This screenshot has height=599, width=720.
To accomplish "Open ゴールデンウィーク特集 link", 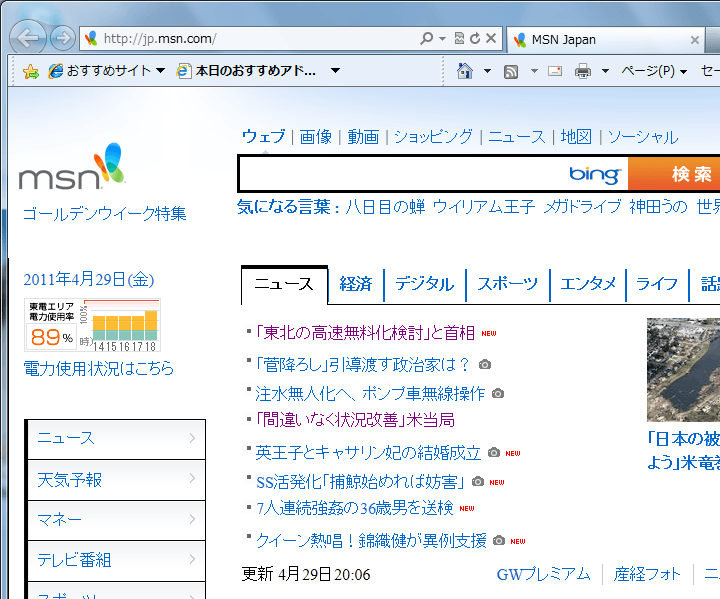I will [x=105, y=214].
